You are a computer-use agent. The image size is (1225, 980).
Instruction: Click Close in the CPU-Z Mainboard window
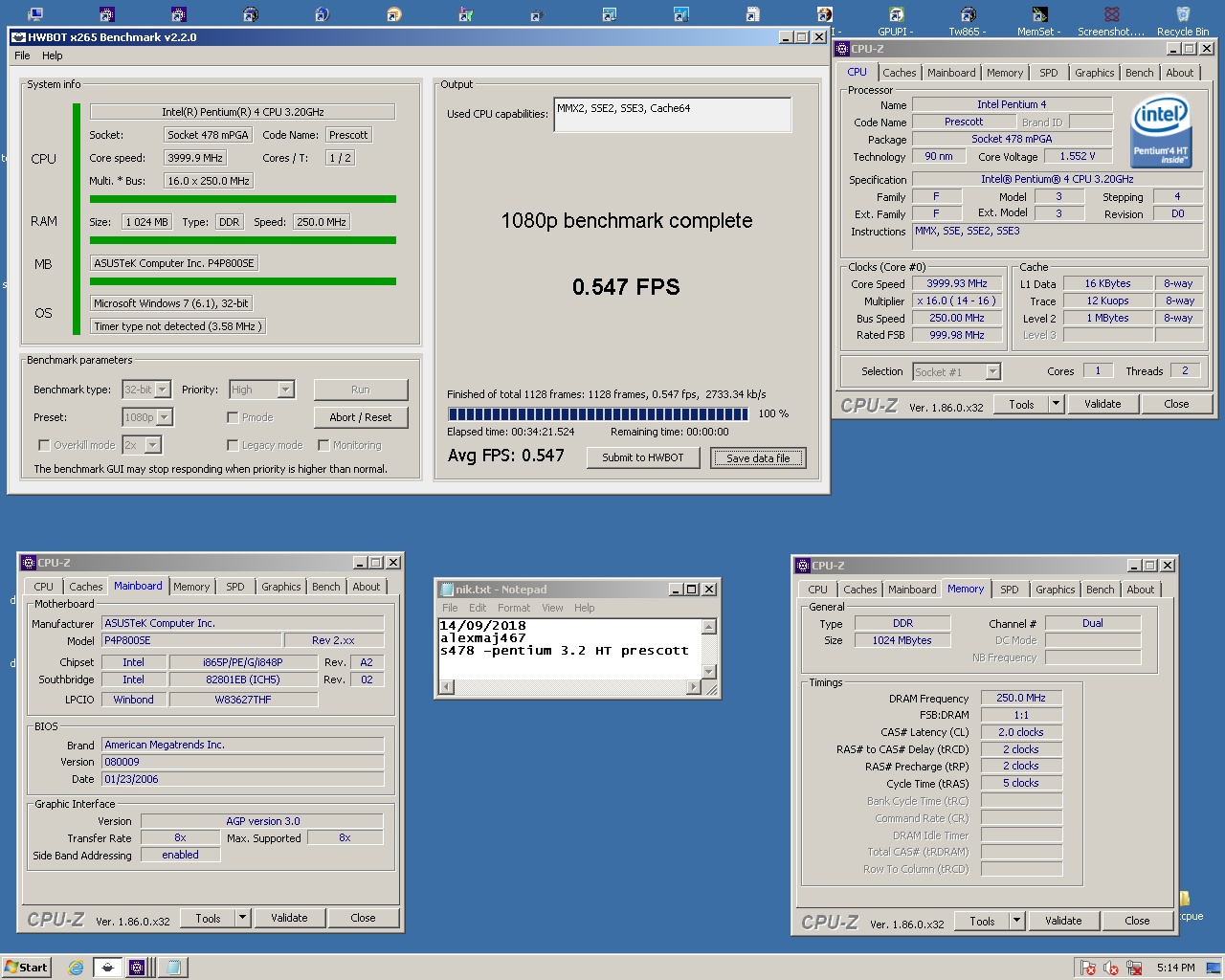click(364, 918)
